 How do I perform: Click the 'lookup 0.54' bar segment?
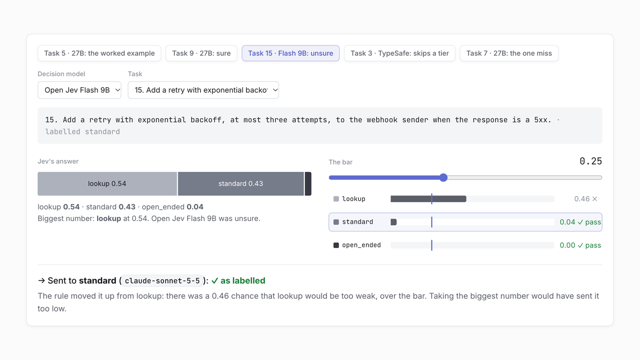tap(107, 184)
